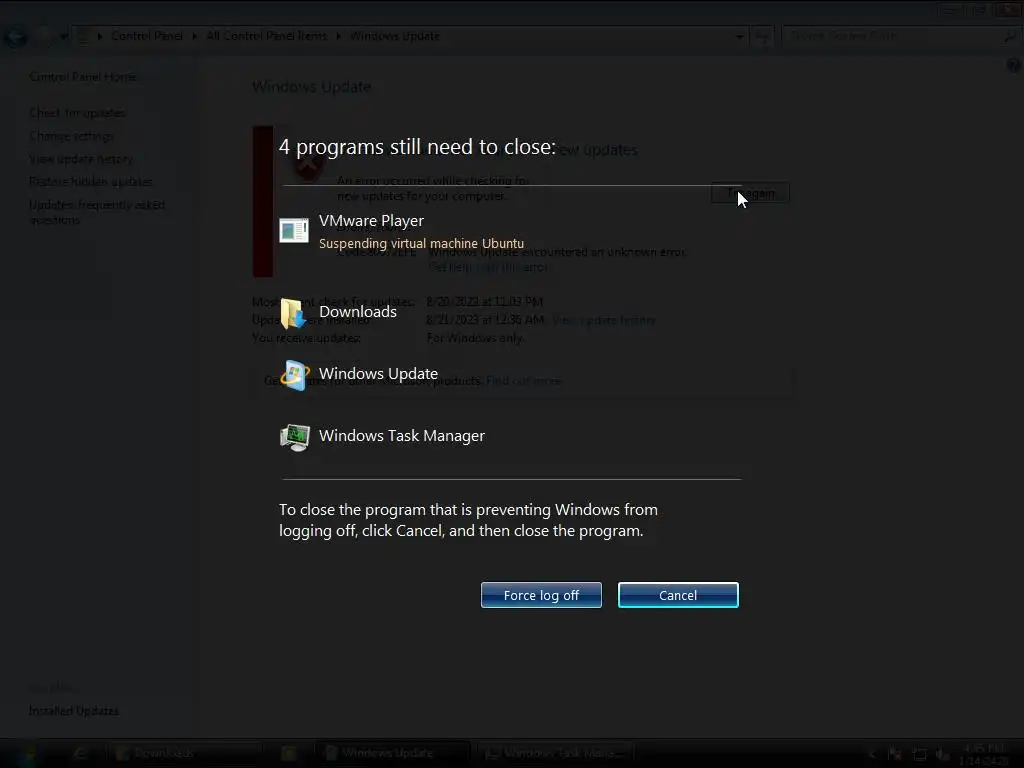The width and height of the screenshot is (1024, 768).
Task: Click the Windows Update program icon in list
Action: [295, 375]
